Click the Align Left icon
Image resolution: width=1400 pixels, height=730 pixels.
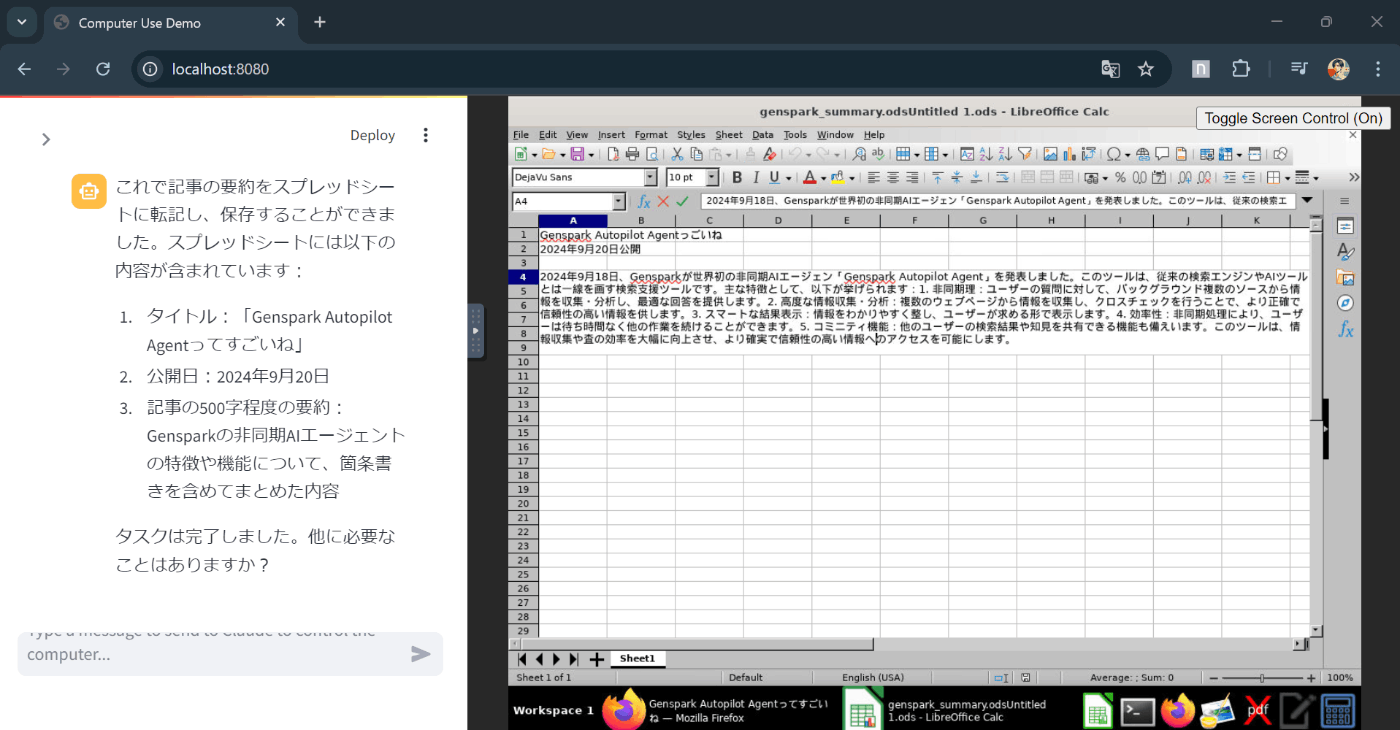tap(873, 177)
